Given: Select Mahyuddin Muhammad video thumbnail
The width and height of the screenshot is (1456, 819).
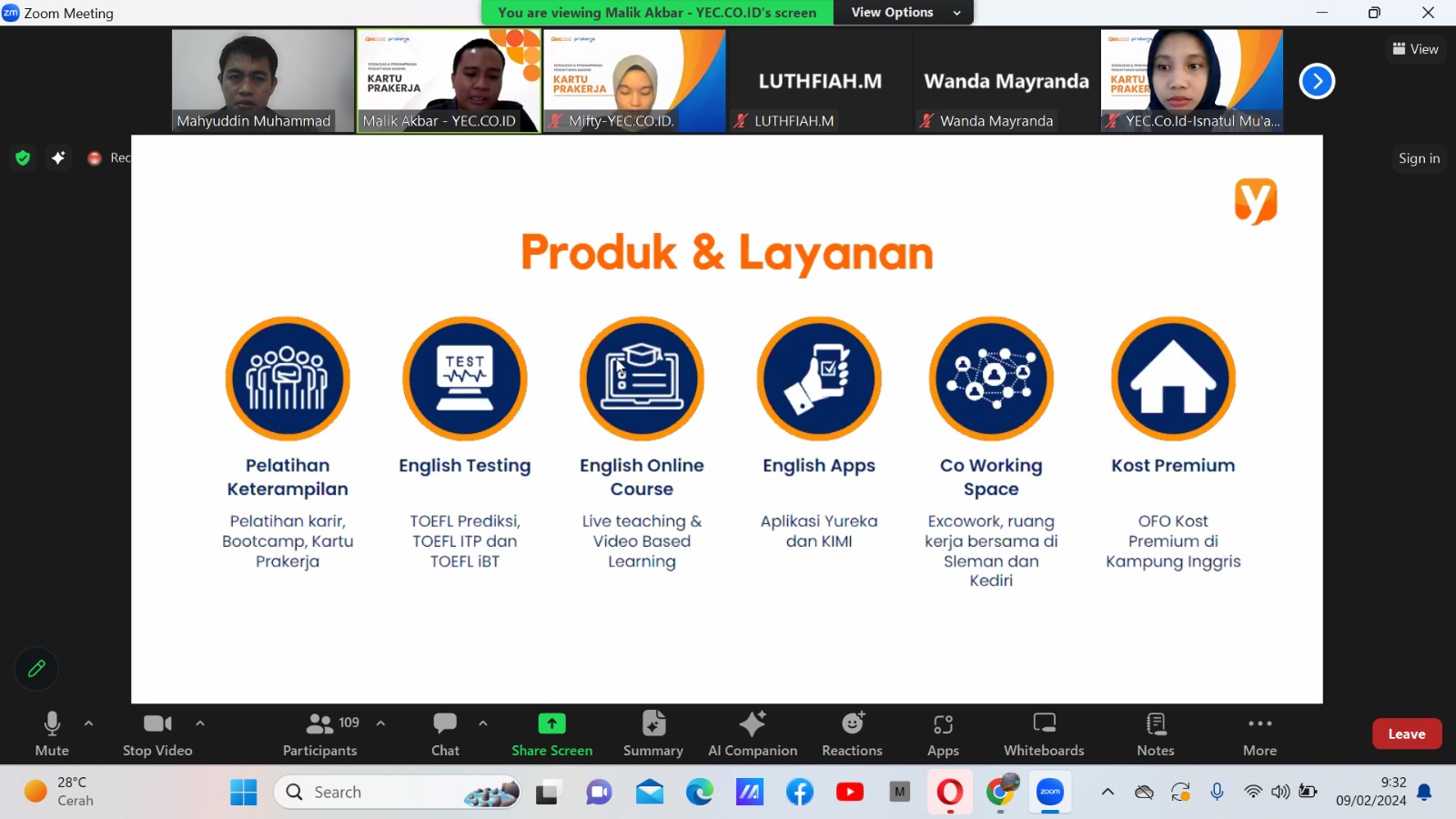Looking at the screenshot, I should pyautogui.click(x=263, y=81).
